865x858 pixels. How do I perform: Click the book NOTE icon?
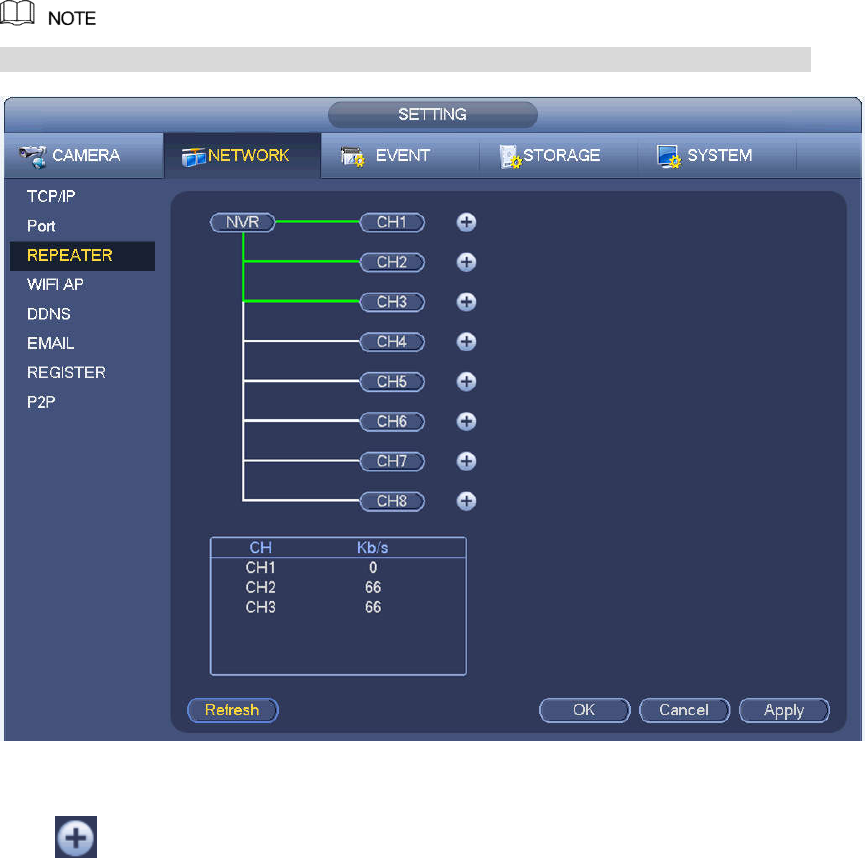coord(17,13)
